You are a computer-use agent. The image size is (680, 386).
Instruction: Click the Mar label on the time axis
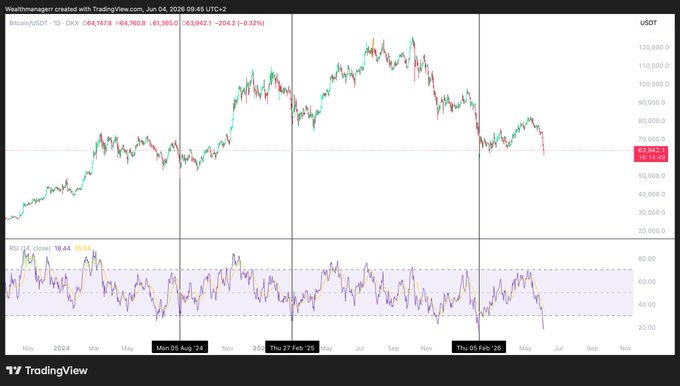[94, 348]
